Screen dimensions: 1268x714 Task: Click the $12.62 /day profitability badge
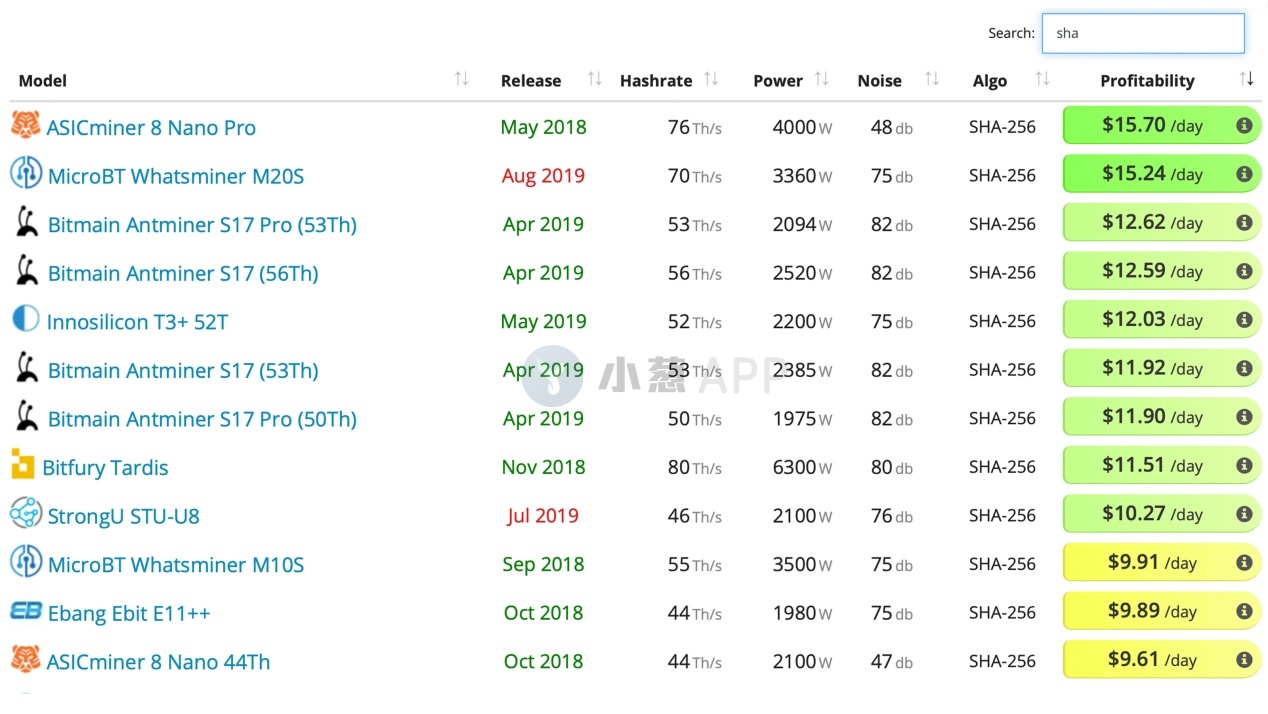pos(1162,223)
